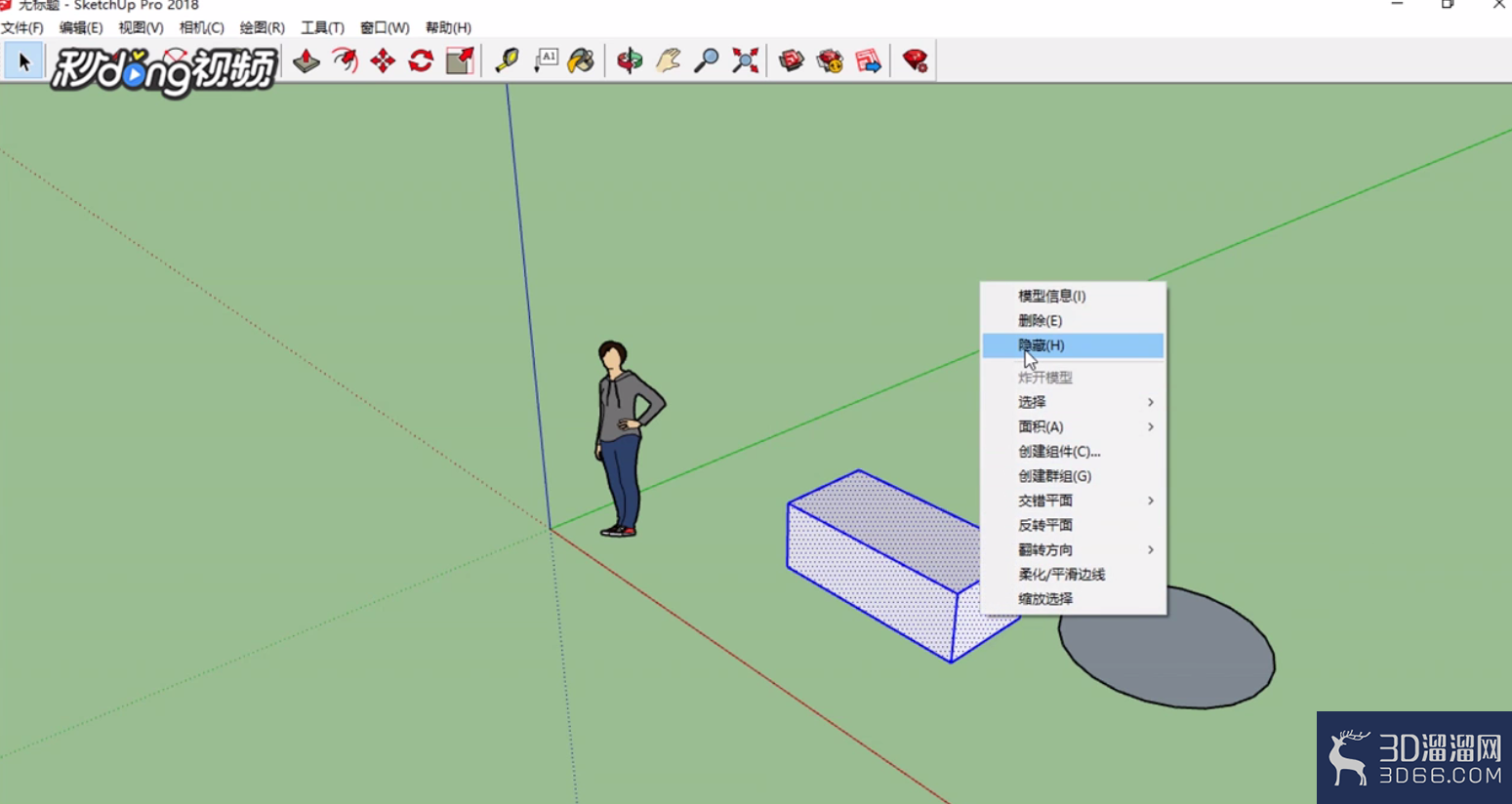Open the Extension Warehouse
The width and height of the screenshot is (1512, 804).
[830, 60]
